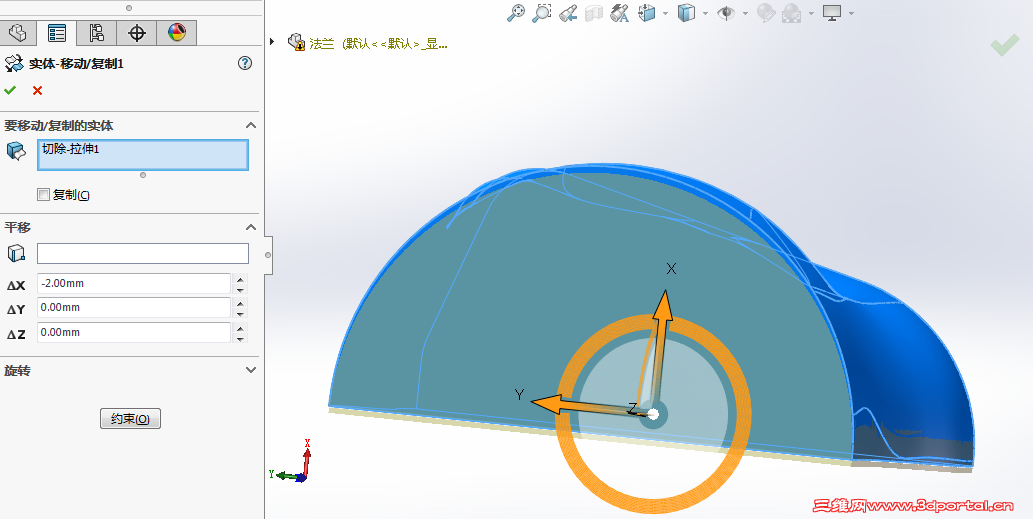Enable the 复制(C) checkbox
Viewport: 1033px width, 519px height.
click(x=43, y=194)
